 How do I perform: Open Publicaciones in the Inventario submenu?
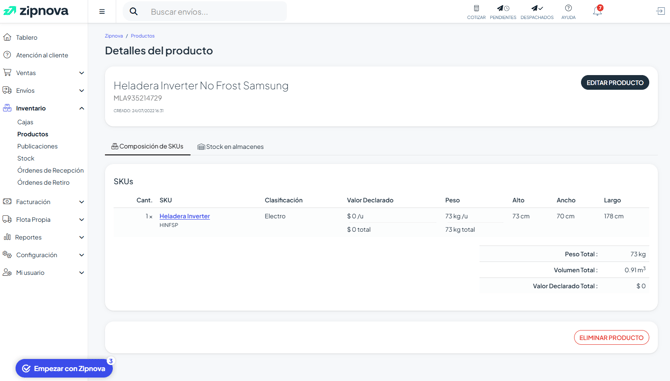tap(37, 146)
